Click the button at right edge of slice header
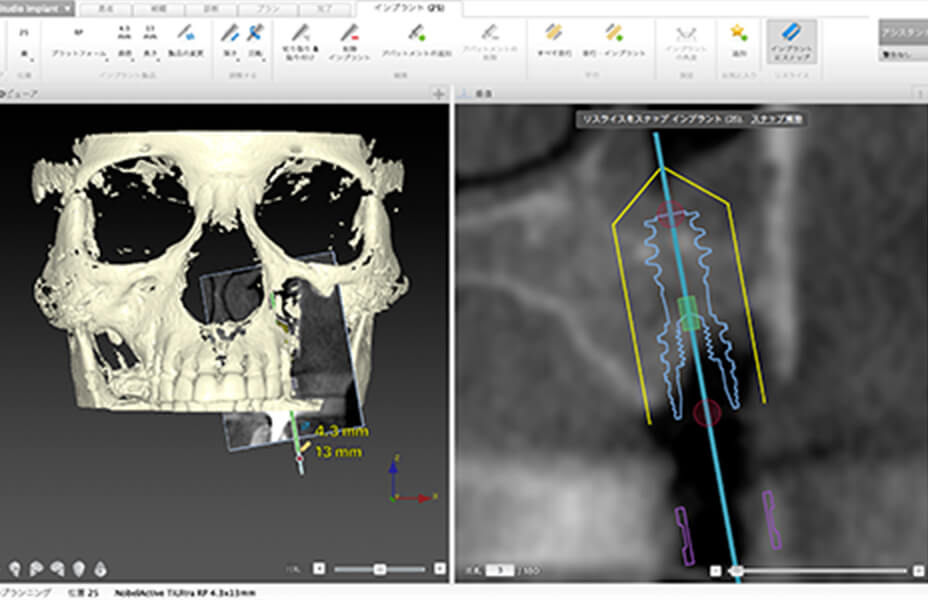The height and width of the screenshot is (600, 928). 920,93
